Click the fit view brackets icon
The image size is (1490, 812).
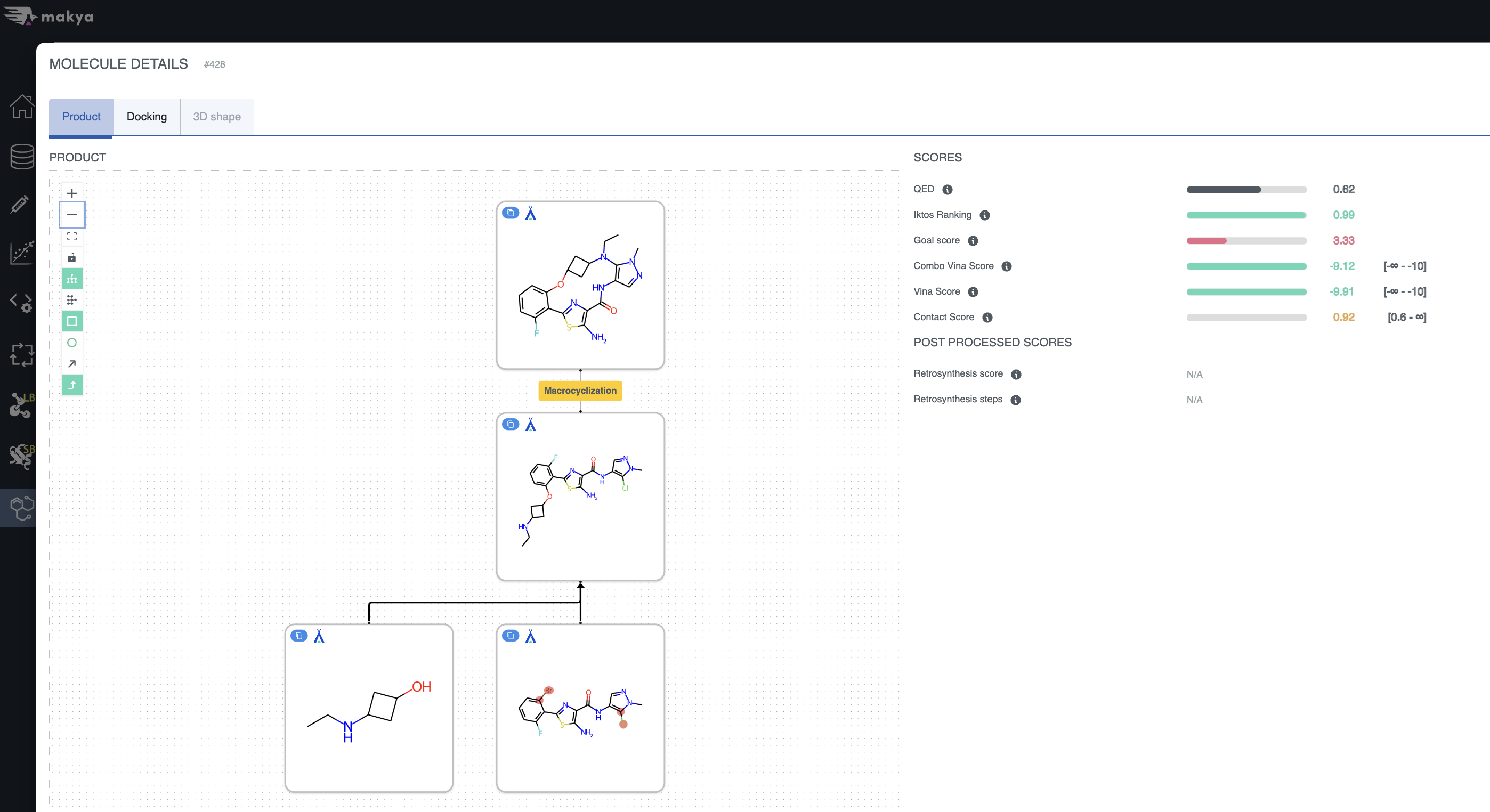(x=72, y=236)
